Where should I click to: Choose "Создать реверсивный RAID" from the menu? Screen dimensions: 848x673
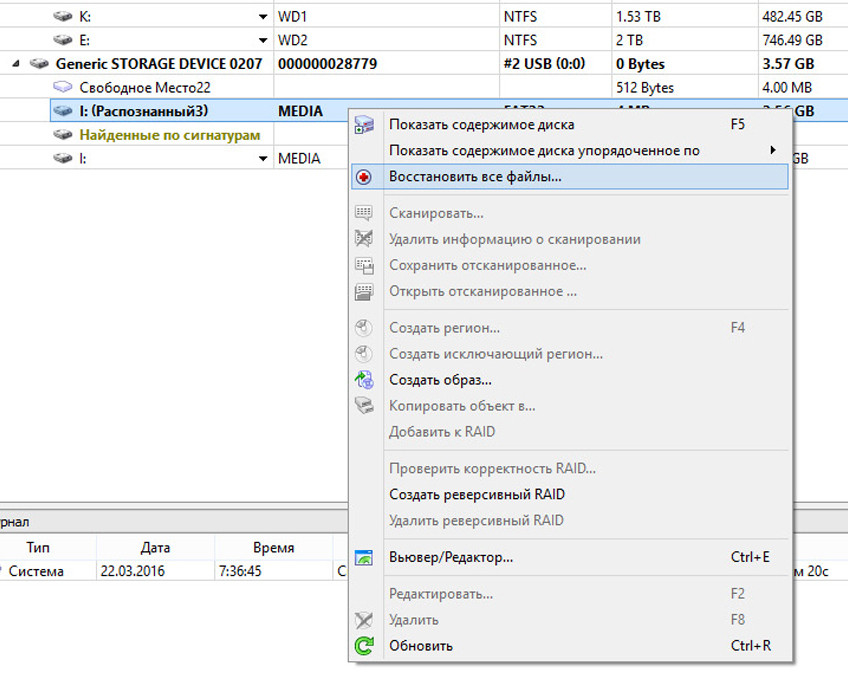pos(476,494)
